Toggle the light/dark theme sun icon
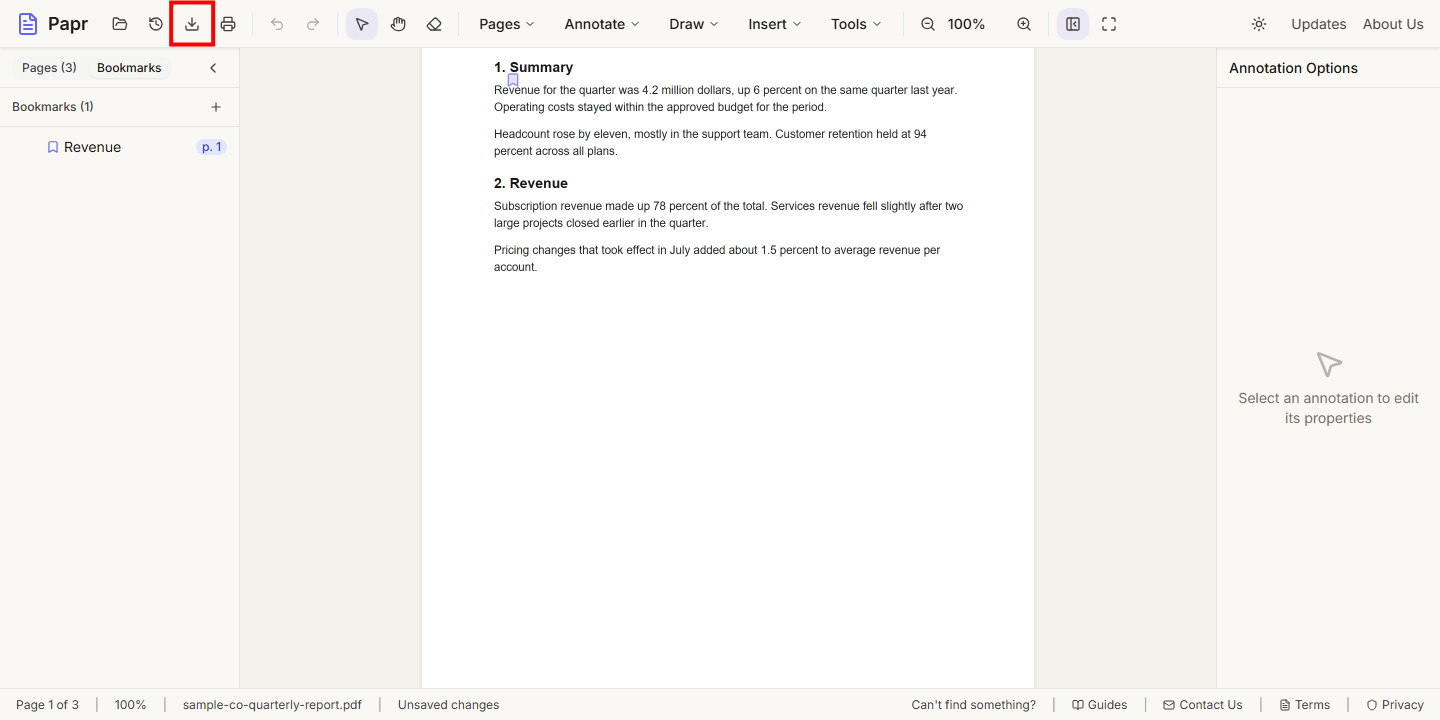The image size is (1440, 720). click(1259, 24)
